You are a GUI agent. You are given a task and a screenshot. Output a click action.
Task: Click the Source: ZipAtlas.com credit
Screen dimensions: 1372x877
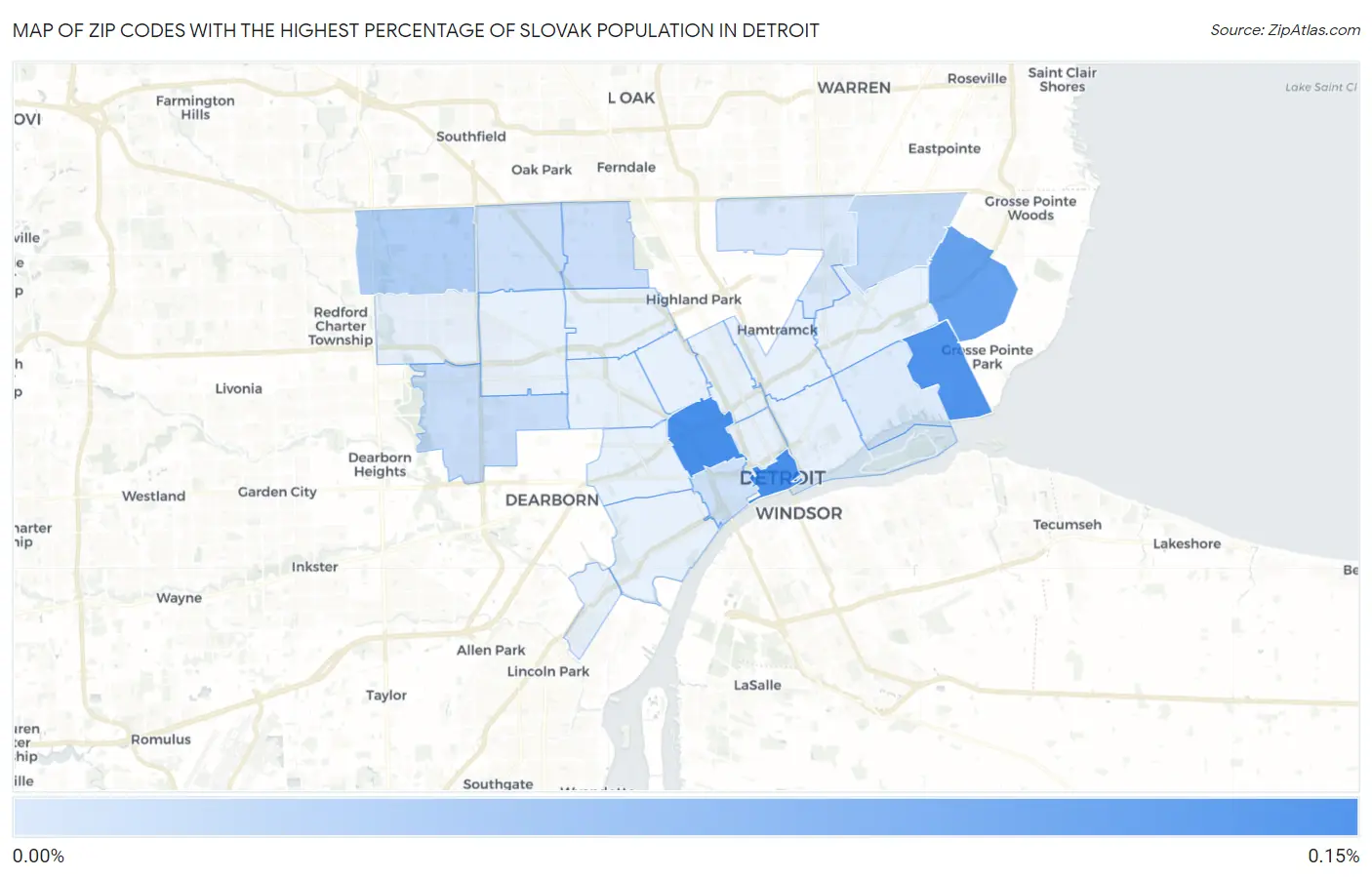[x=1285, y=30]
